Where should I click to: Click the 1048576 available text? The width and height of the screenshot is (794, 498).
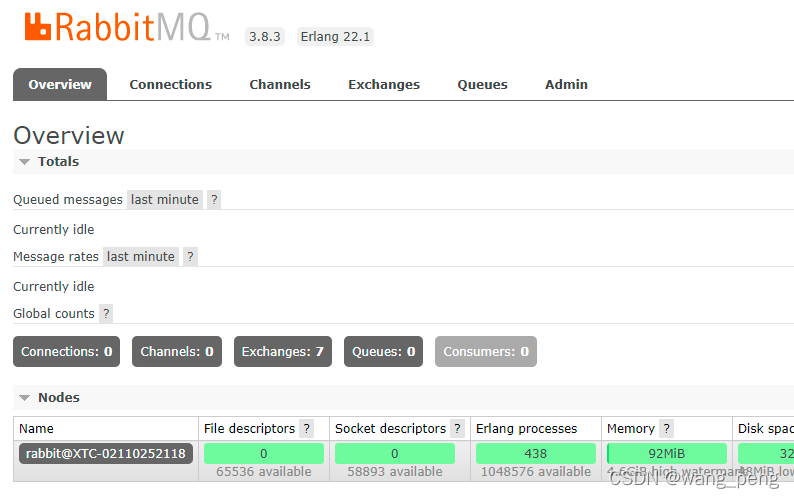click(x=536, y=472)
